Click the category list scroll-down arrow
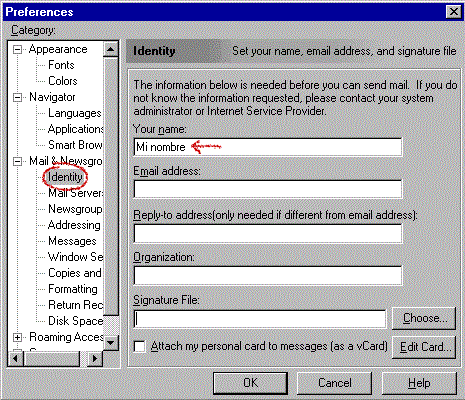Image resolution: width=465 pixels, height=400 pixels. click(111, 343)
